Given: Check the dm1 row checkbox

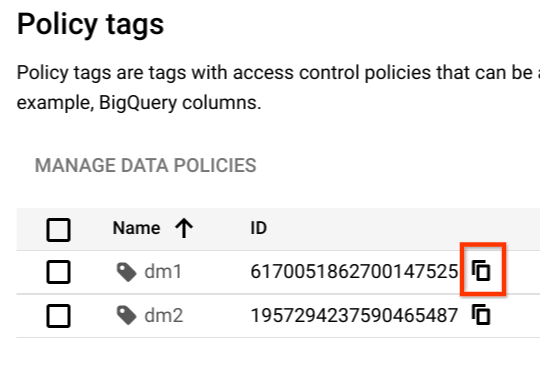Looking at the screenshot, I should point(59,272).
